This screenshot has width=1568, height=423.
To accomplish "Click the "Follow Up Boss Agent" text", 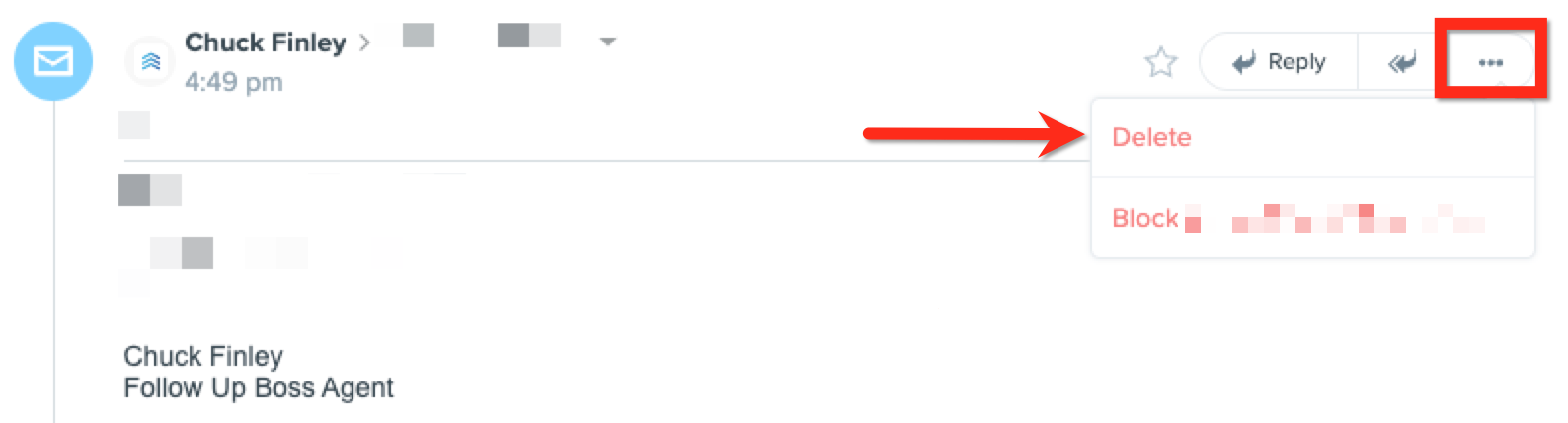I will pyautogui.click(x=259, y=387).
